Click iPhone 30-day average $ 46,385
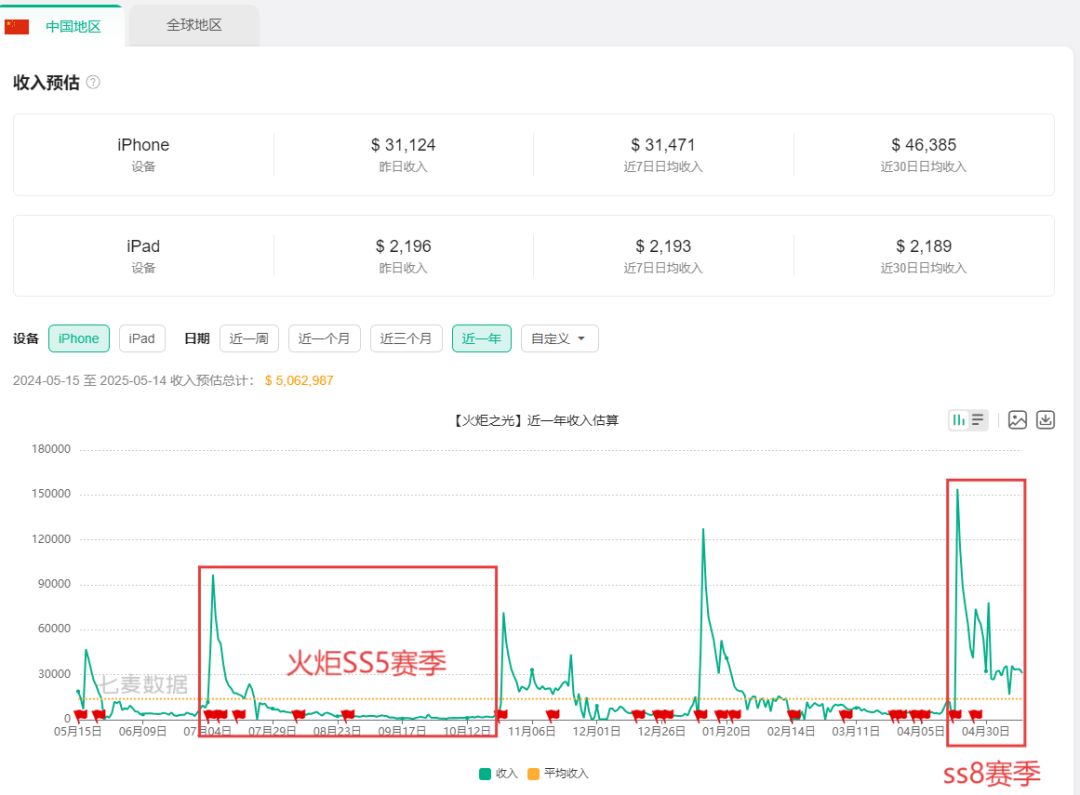Image resolution: width=1080 pixels, height=795 pixels. pos(924,145)
